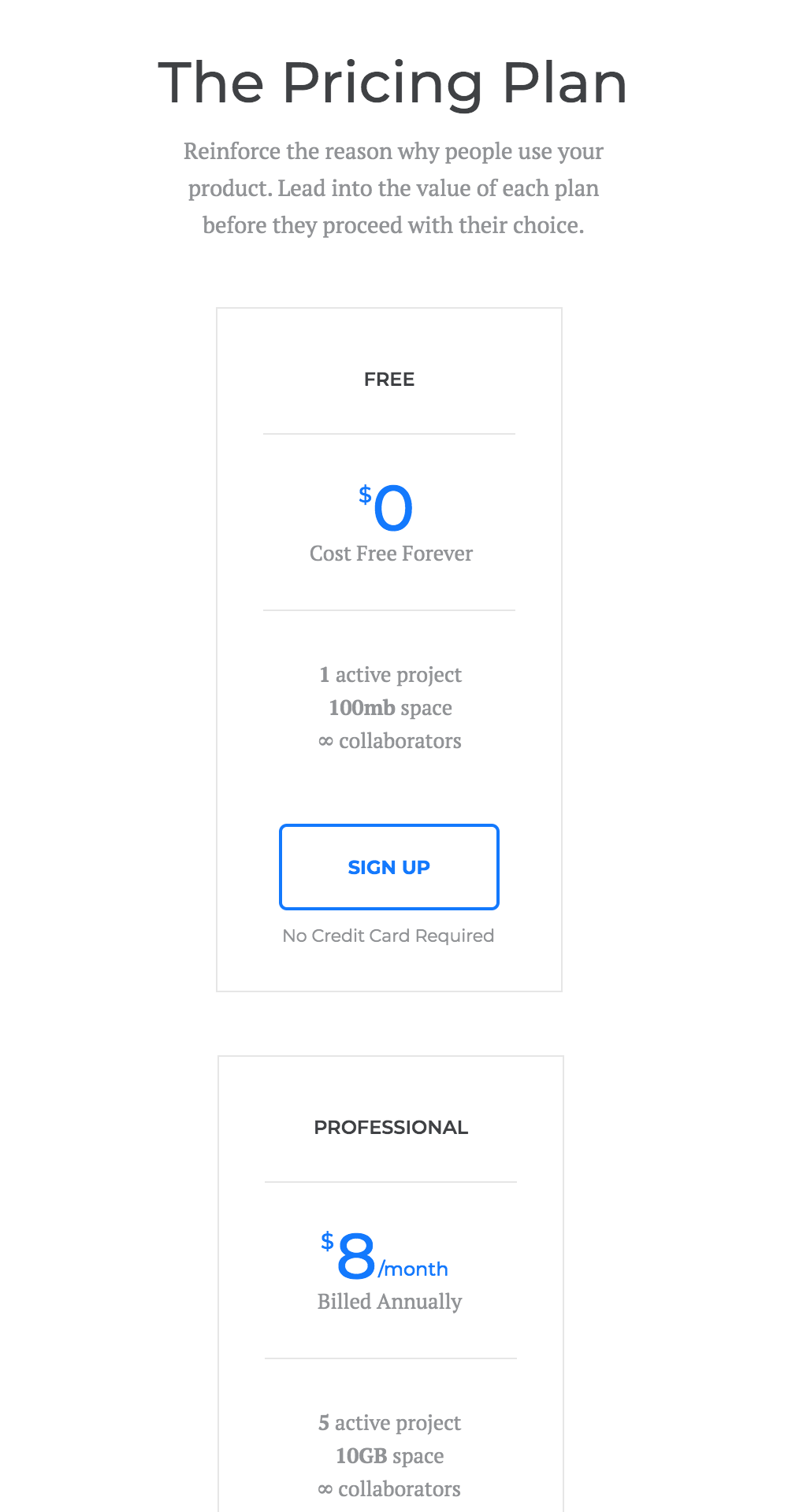788x1512 pixels.
Task: Click the 'Billed Annually' label
Action: click(x=389, y=1302)
